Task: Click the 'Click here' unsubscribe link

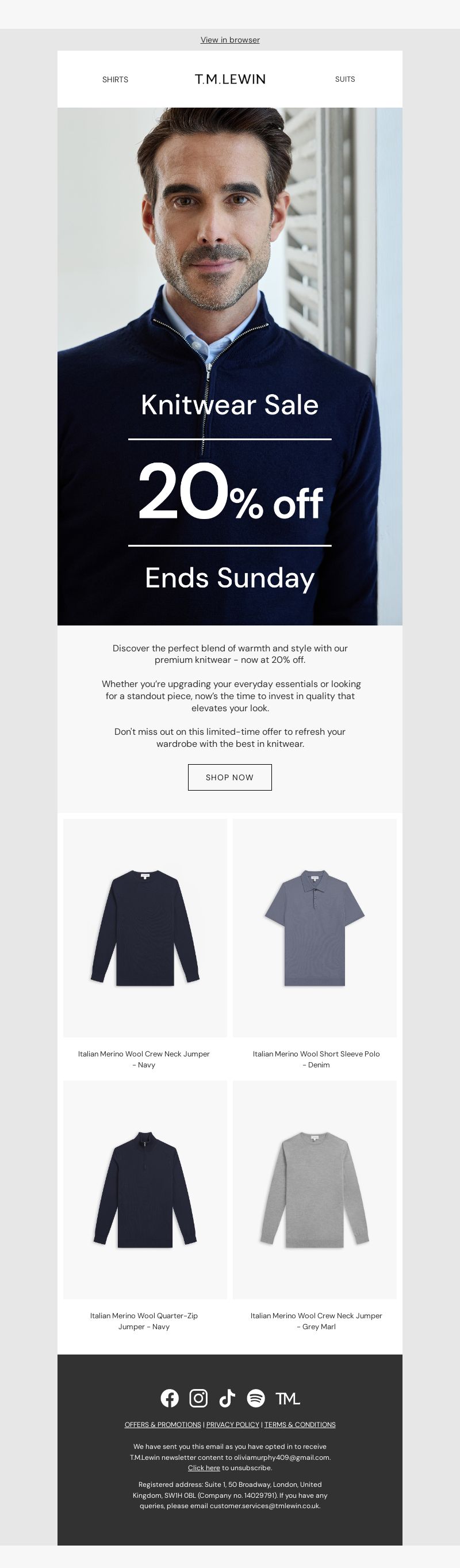Action: [204, 1468]
